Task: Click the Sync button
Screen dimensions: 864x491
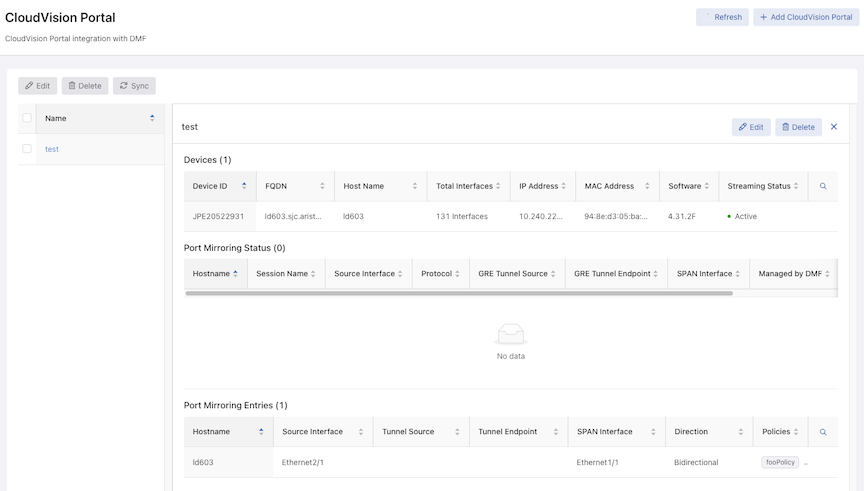Action: [x=134, y=86]
